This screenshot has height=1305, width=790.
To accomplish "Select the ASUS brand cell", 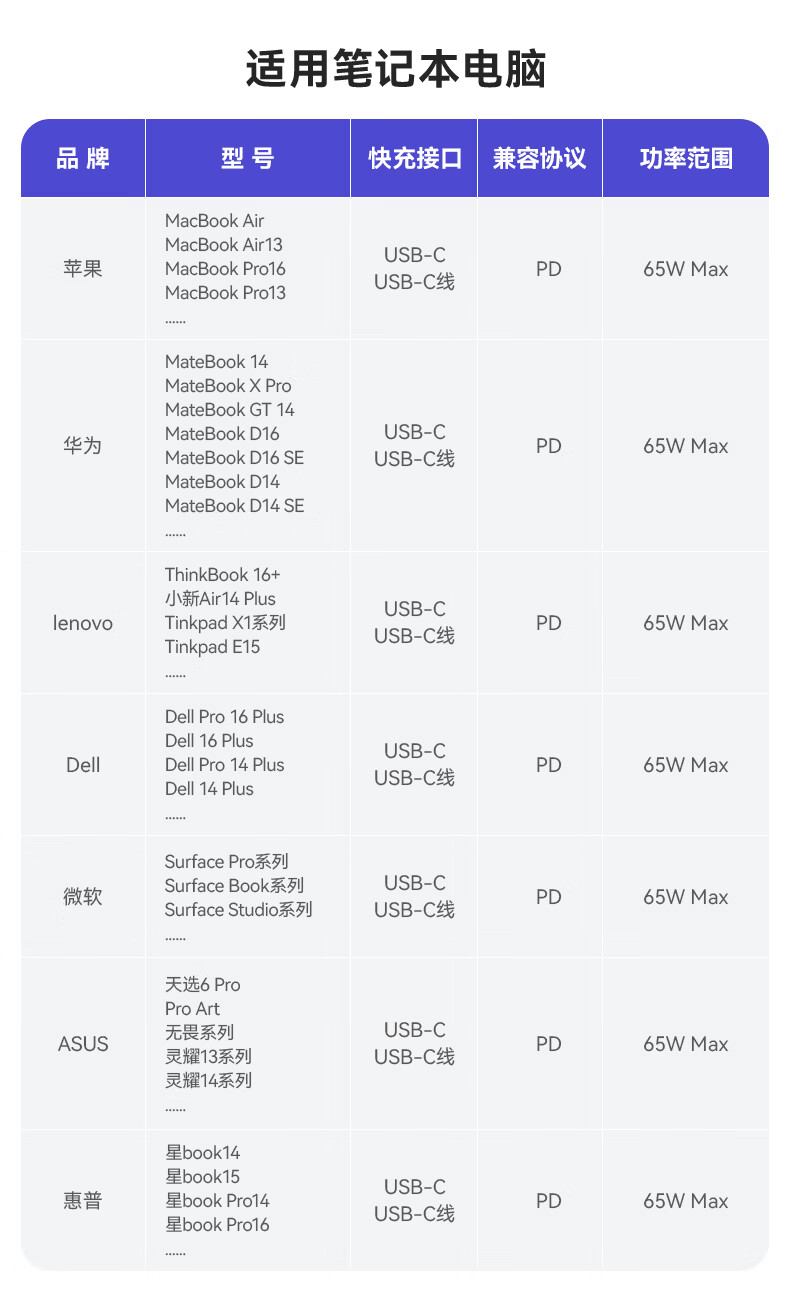I will click(x=83, y=1044).
